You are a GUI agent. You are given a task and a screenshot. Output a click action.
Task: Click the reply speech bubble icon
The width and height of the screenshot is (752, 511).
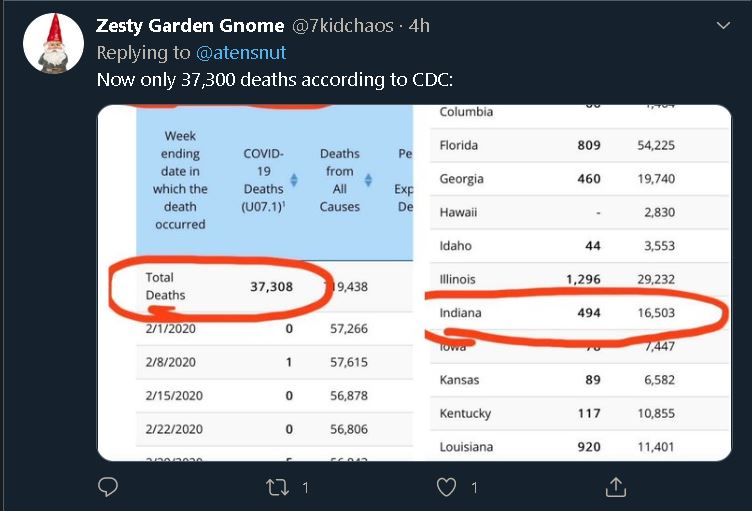point(108,487)
